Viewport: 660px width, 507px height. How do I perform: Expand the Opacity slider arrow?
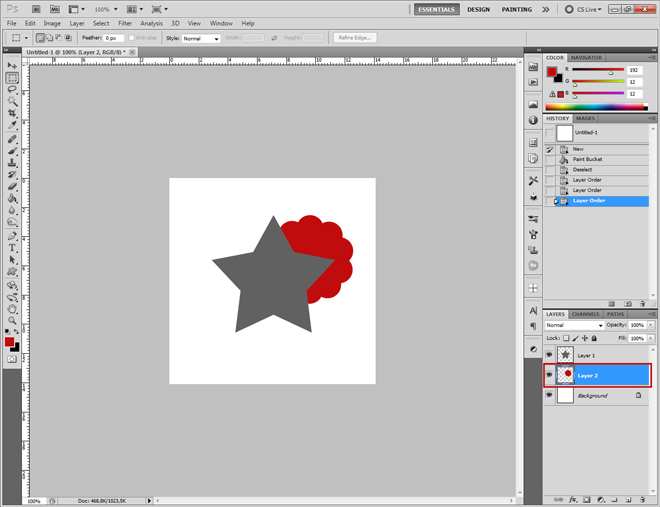pyautogui.click(x=651, y=325)
